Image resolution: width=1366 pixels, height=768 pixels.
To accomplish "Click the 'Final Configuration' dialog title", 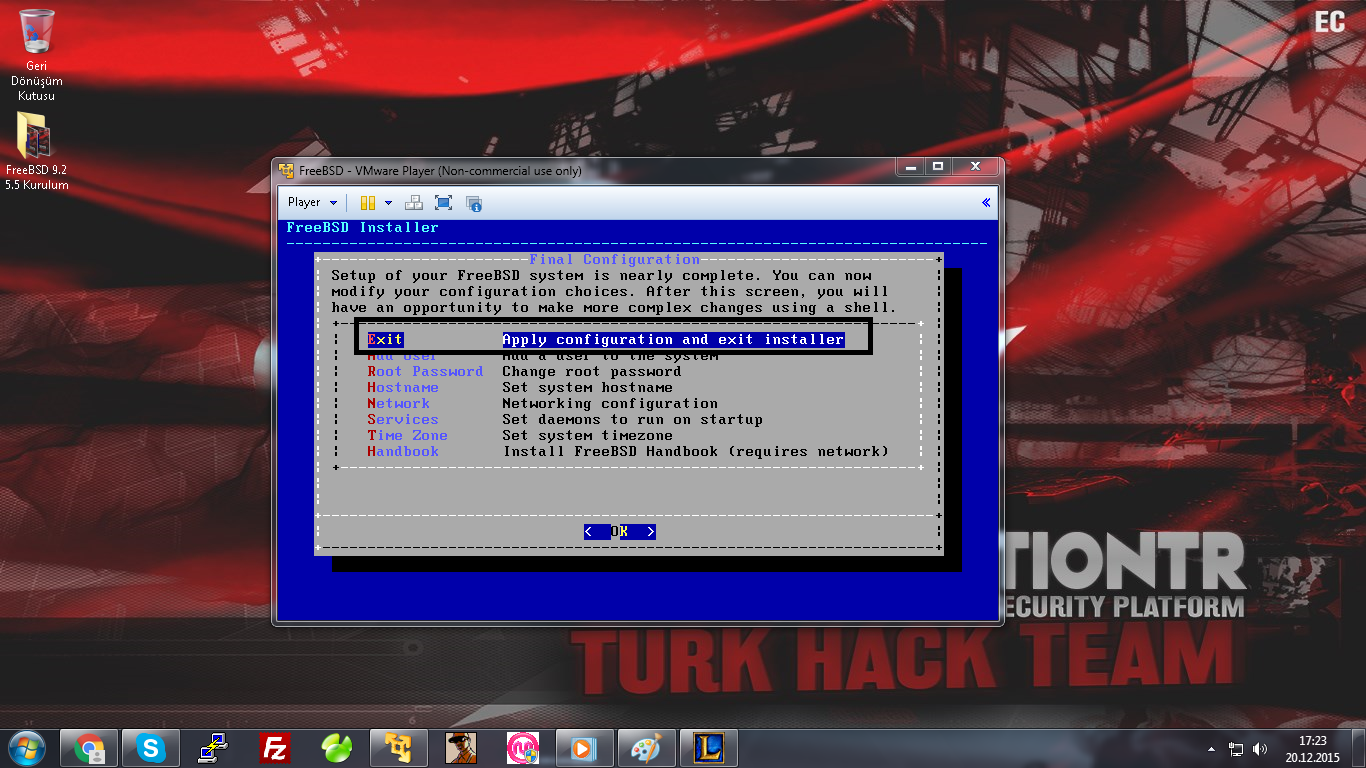I will [x=615, y=259].
